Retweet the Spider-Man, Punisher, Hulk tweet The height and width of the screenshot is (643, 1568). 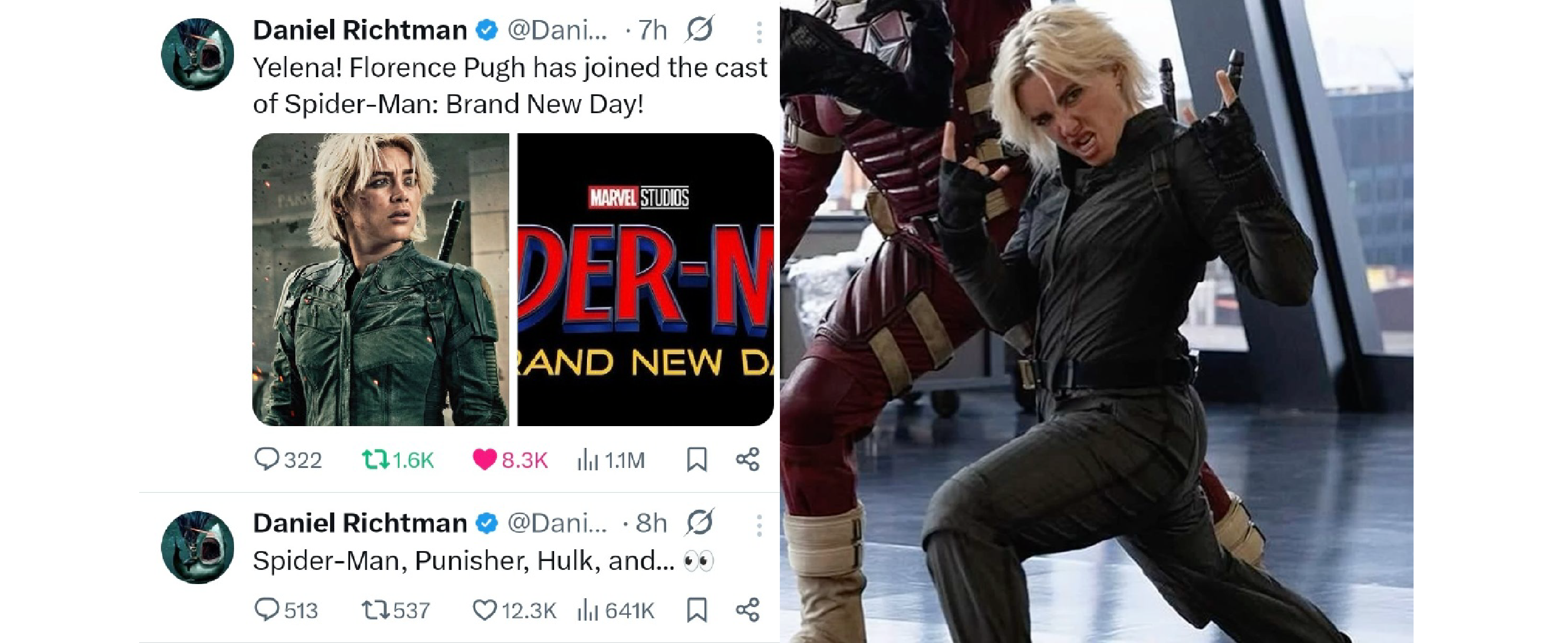pyautogui.click(x=375, y=609)
